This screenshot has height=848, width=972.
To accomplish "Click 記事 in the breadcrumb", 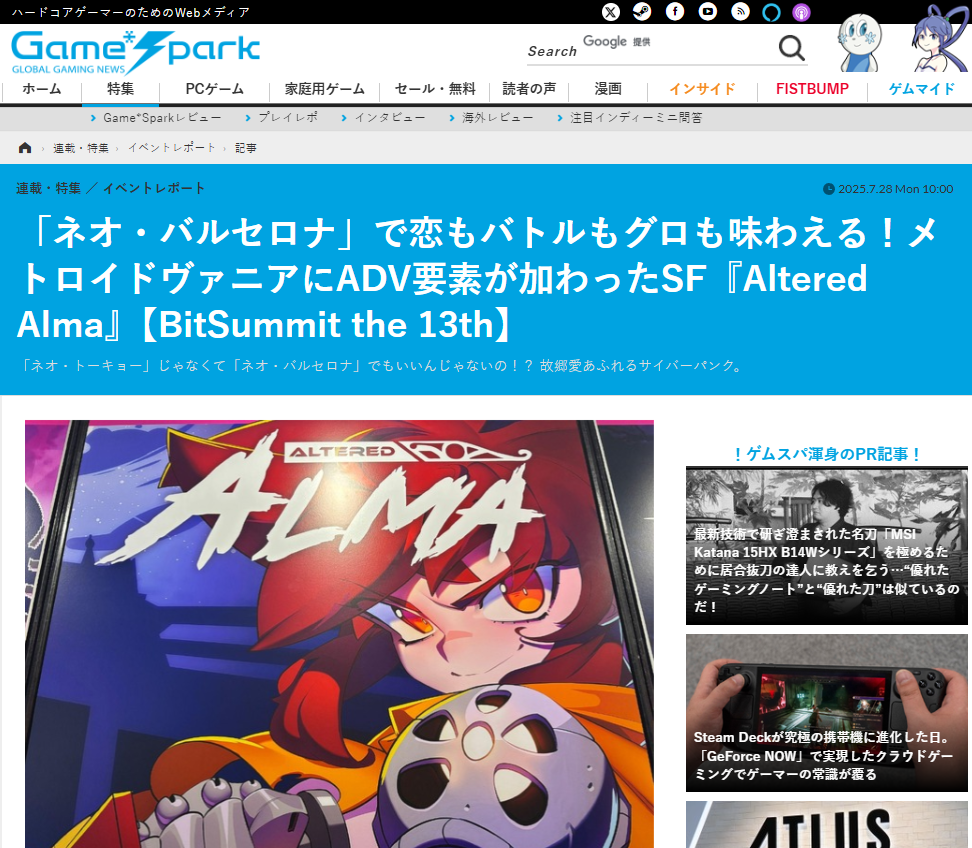I will click(x=245, y=148).
